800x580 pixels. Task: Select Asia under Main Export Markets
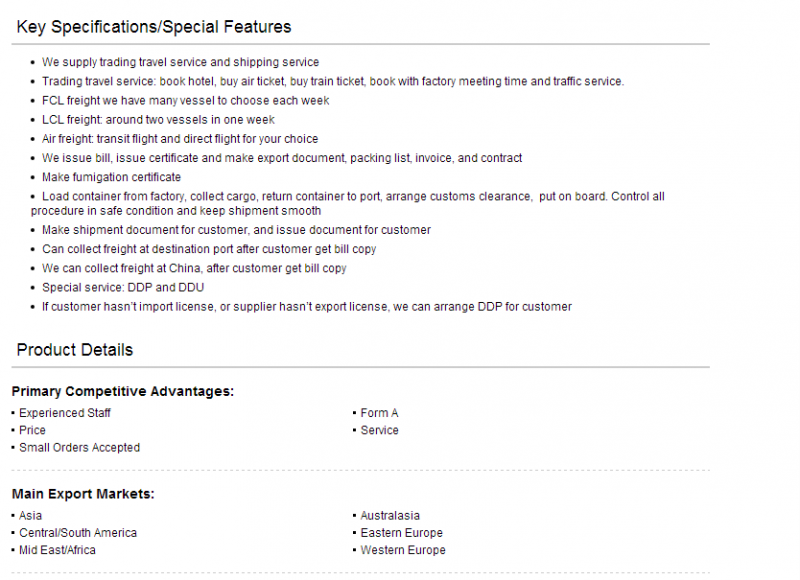31,516
